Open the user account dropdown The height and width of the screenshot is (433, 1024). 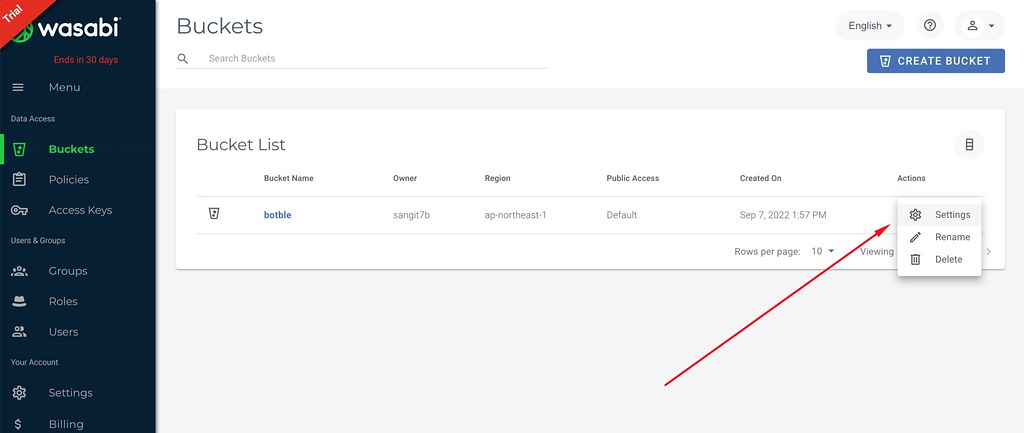(x=980, y=25)
